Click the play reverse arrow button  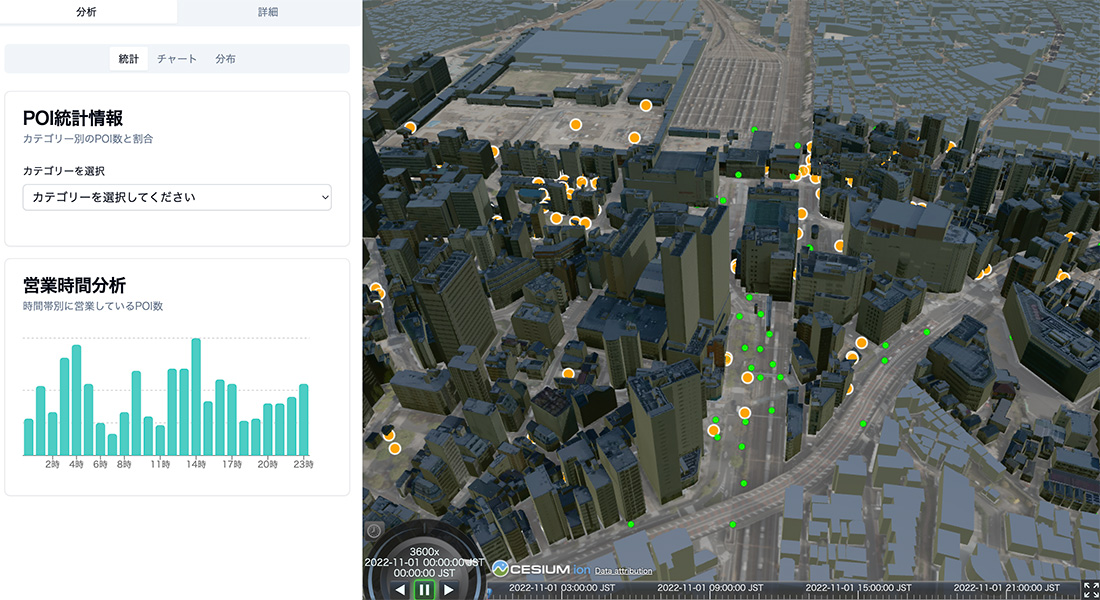coord(400,590)
